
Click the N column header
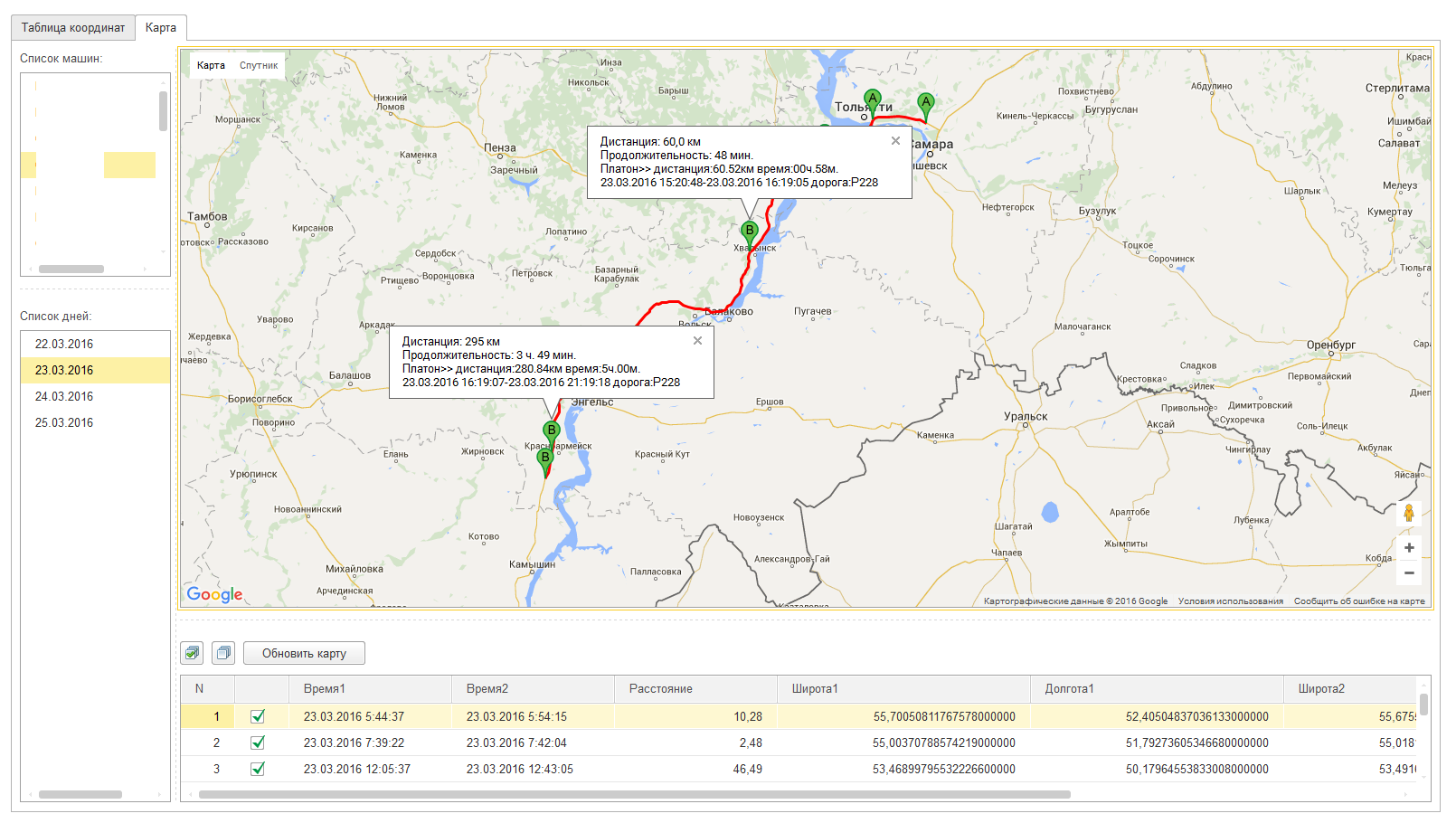coord(207,689)
